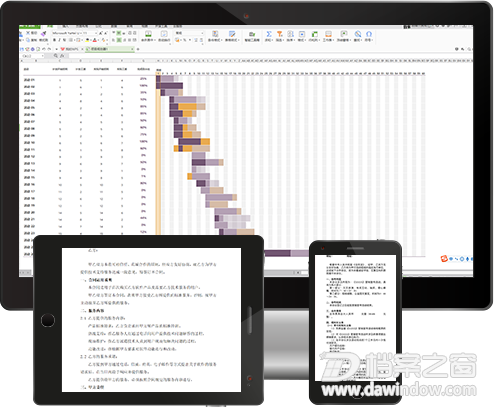The image size is (494, 408).
Task: Click the Find magnifier icon in ribbon
Action: click(358, 34)
